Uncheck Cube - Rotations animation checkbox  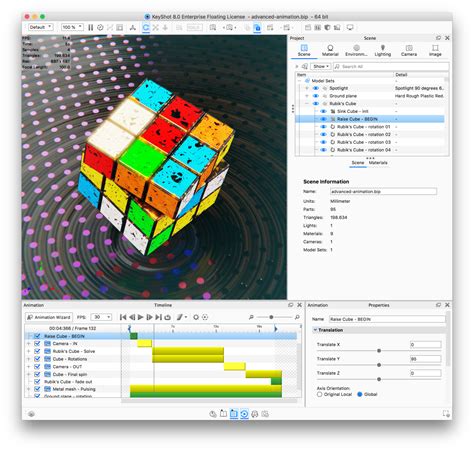point(37,359)
